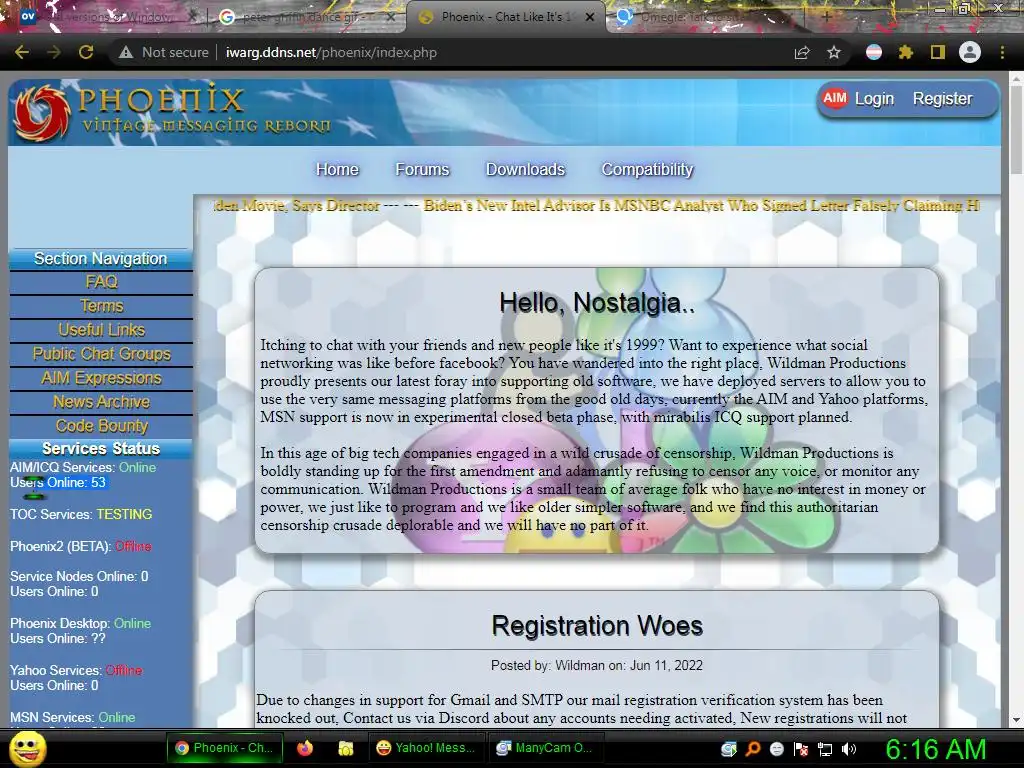This screenshot has height=768, width=1024.
Task: Click the share page icon in address bar
Action: (x=802, y=52)
